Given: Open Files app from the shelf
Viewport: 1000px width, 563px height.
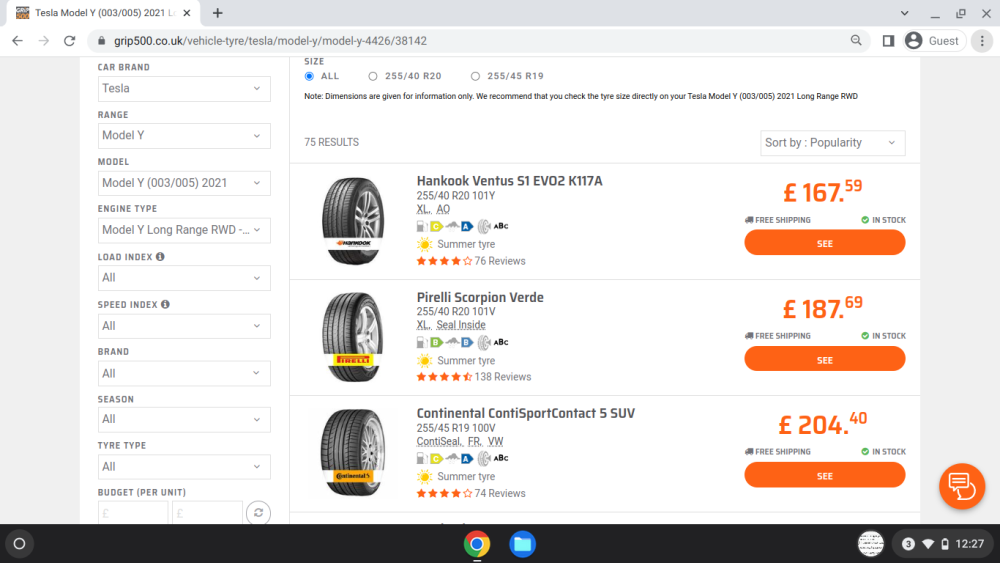Looking at the screenshot, I should [522, 544].
